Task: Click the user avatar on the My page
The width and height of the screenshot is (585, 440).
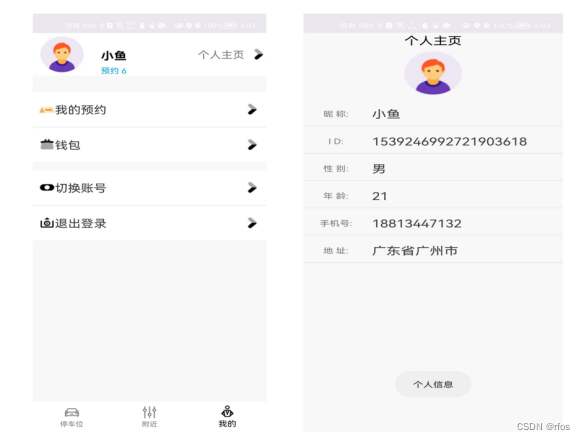Action: tap(62, 54)
